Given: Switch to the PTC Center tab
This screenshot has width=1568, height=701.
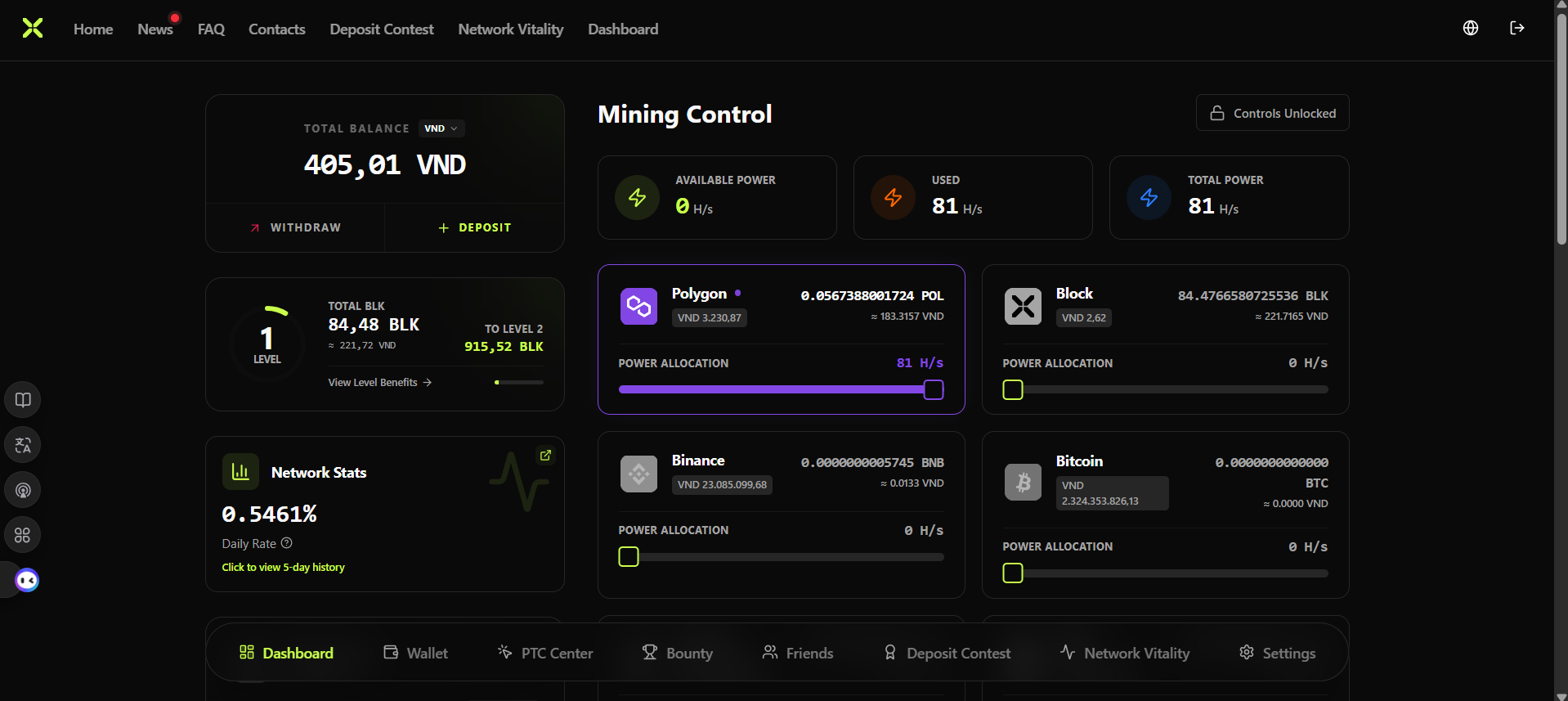Looking at the screenshot, I should click(x=545, y=653).
